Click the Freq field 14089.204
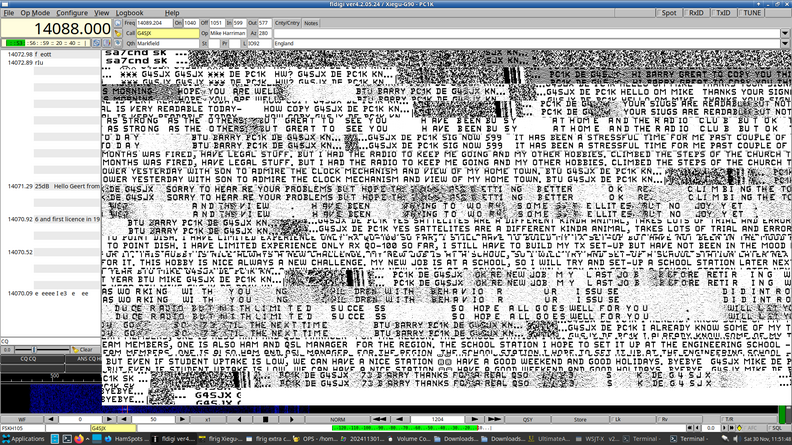 [154, 23]
